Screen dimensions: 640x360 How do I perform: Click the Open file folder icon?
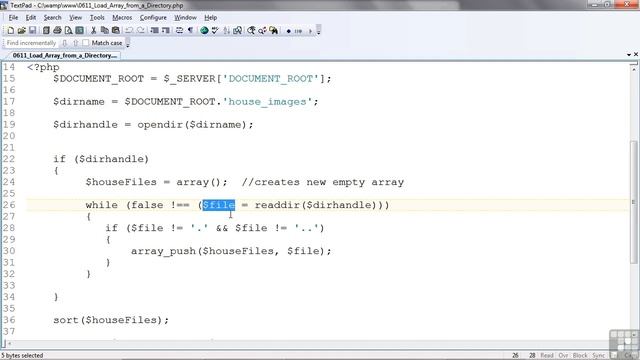(21, 31)
